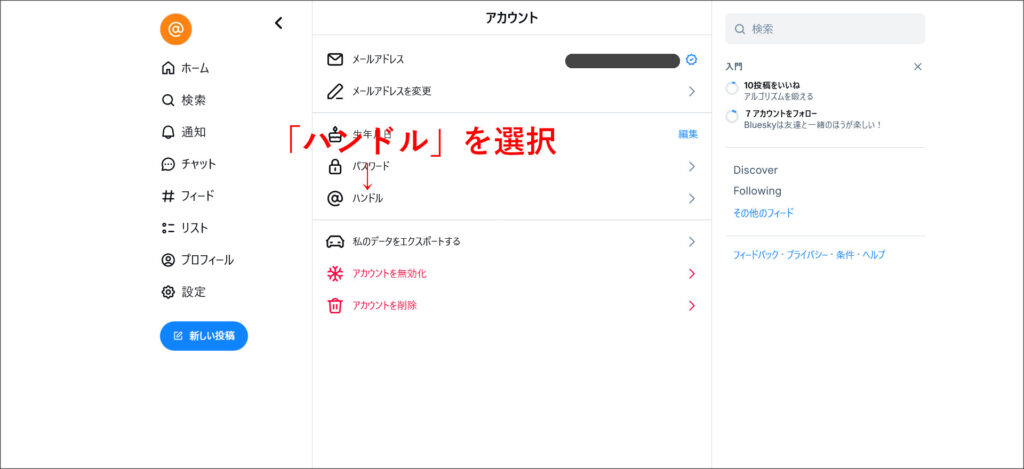1024x469 pixels.
Task: Open Settings (設定) in sidebar
Action: 184,292
